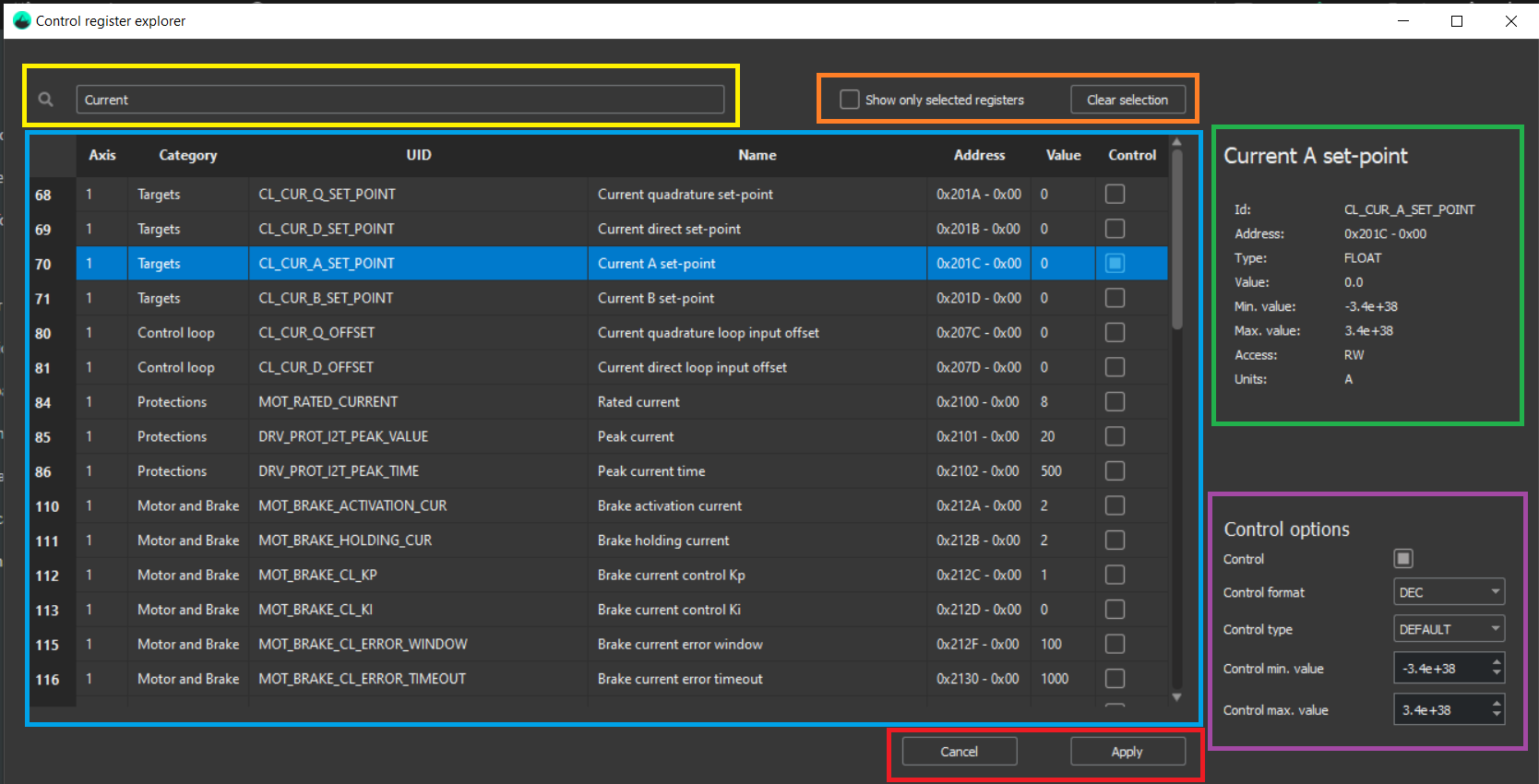This screenshot has height=784, width=1539.
Task: Increase Control min. value with up arrow
Action: [x=1497, y=661]
